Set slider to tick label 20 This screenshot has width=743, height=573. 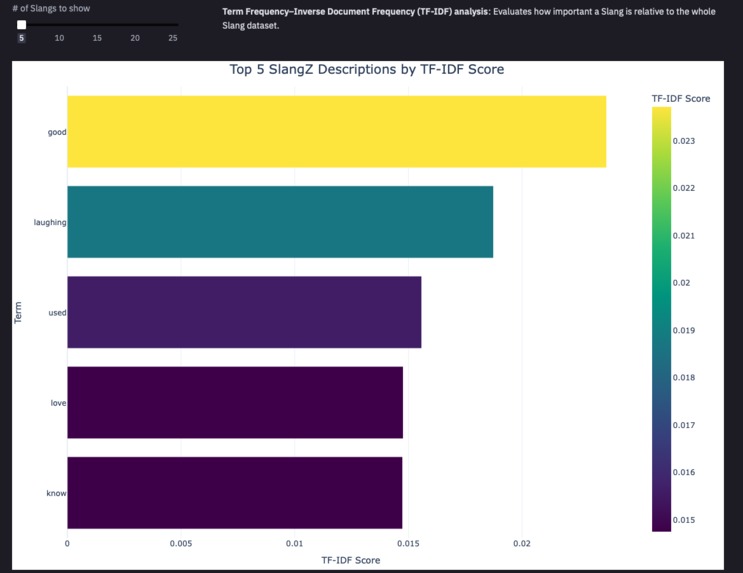pyautogui.click(x=135, y=38)
